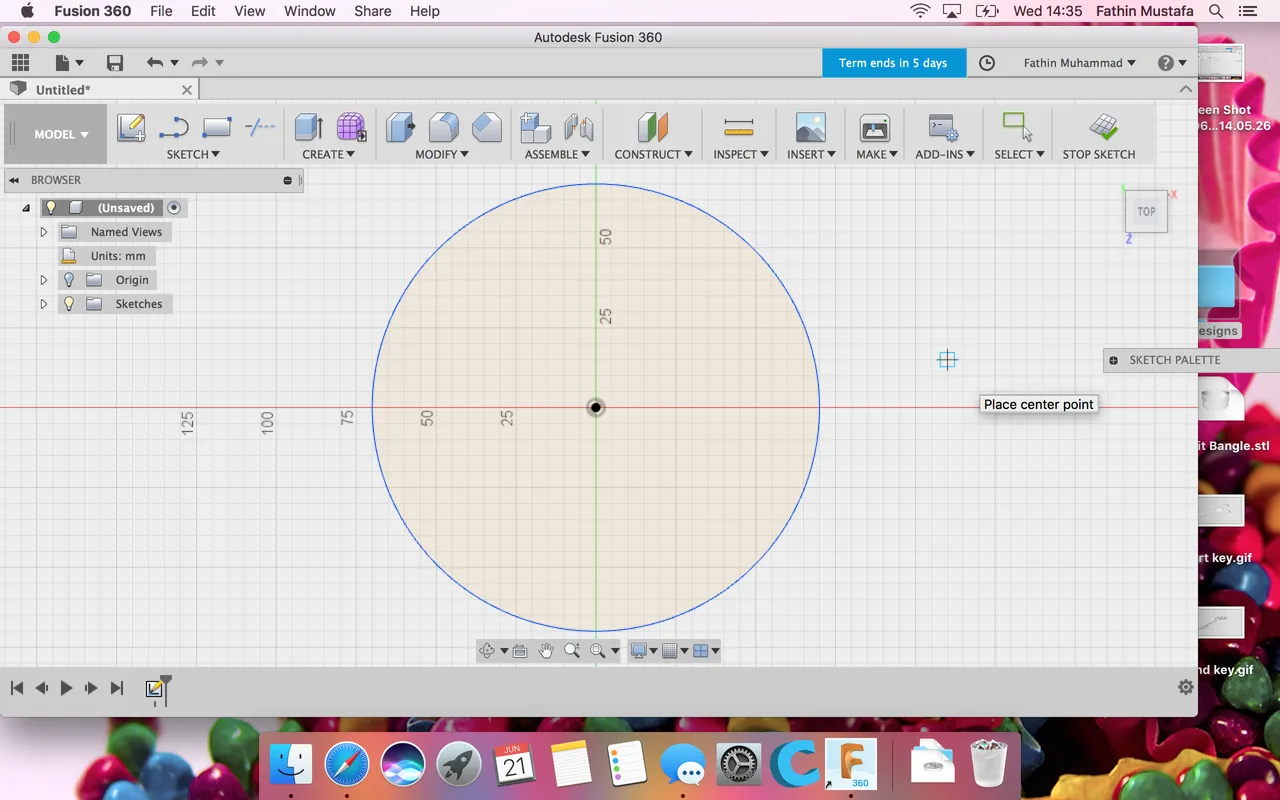
Task: Click the Create Form purple icon
Action: (x=351, y=127)
